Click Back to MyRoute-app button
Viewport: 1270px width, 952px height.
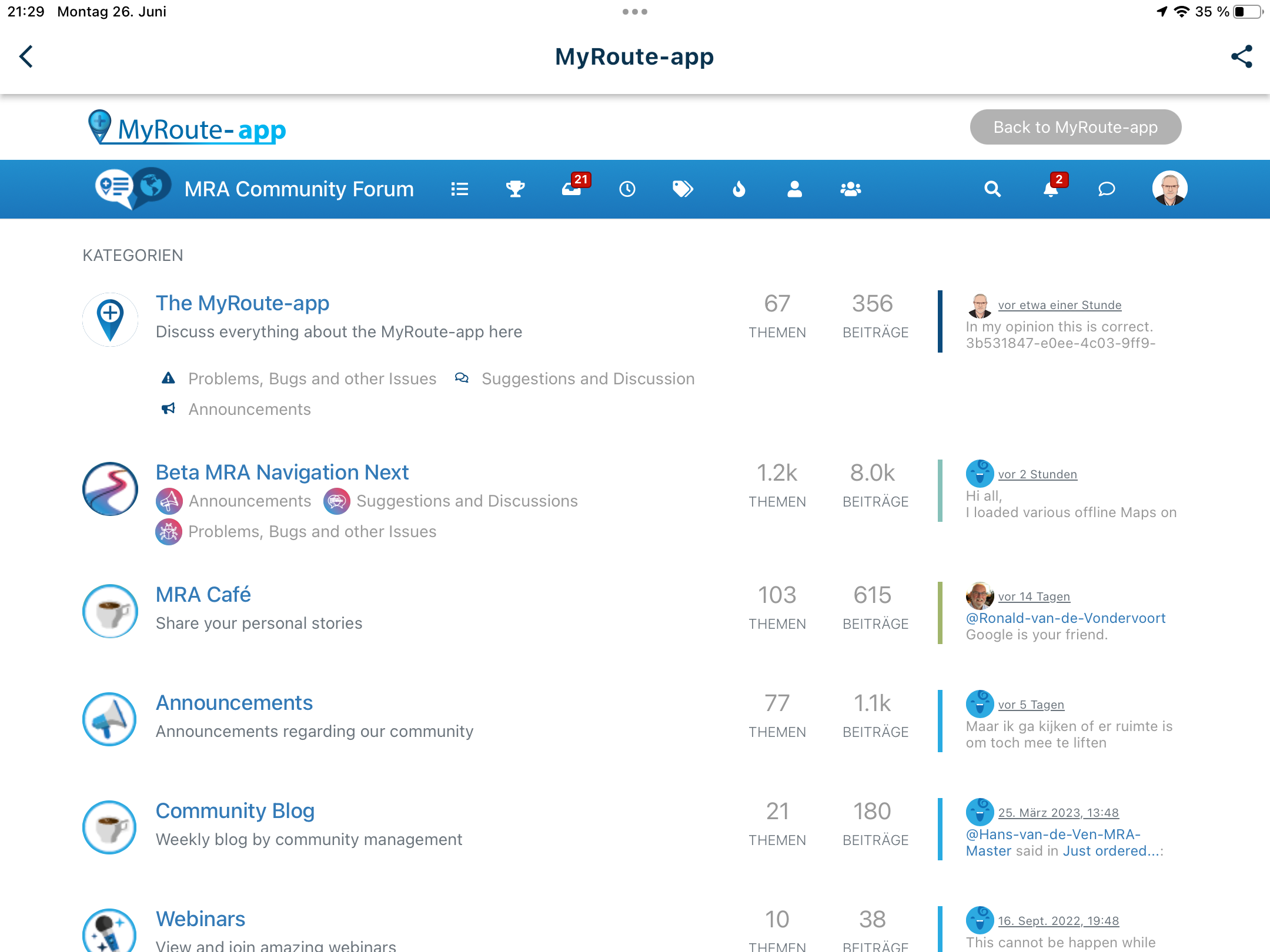[x=1075, y=127]
